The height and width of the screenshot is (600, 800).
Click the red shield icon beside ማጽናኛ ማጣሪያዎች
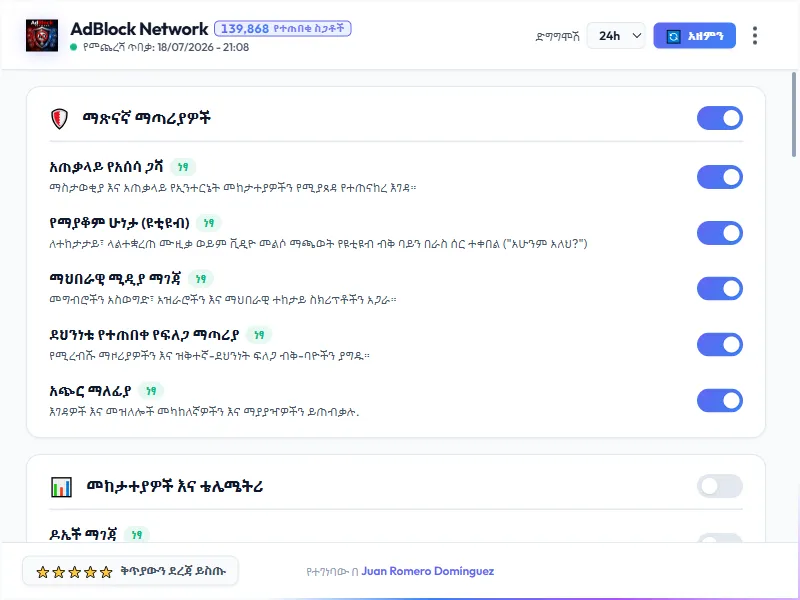(59, 118)
